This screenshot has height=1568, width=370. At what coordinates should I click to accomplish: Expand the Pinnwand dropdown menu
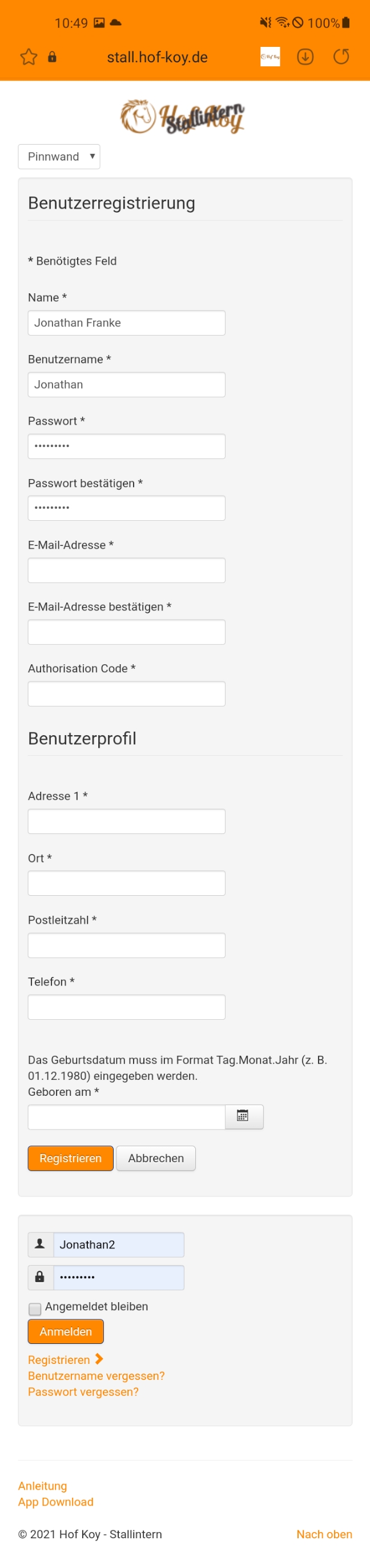59,157
